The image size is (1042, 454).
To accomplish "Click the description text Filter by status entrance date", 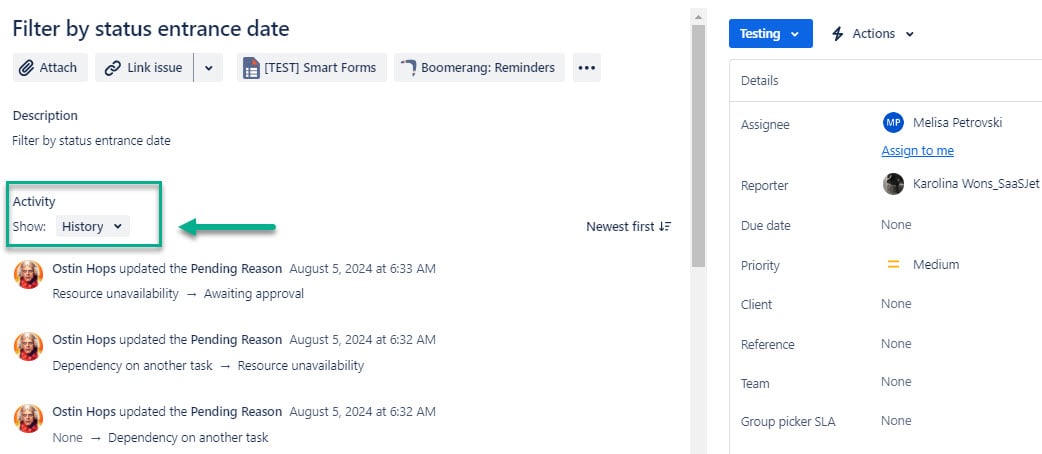I will click(92, 141).
